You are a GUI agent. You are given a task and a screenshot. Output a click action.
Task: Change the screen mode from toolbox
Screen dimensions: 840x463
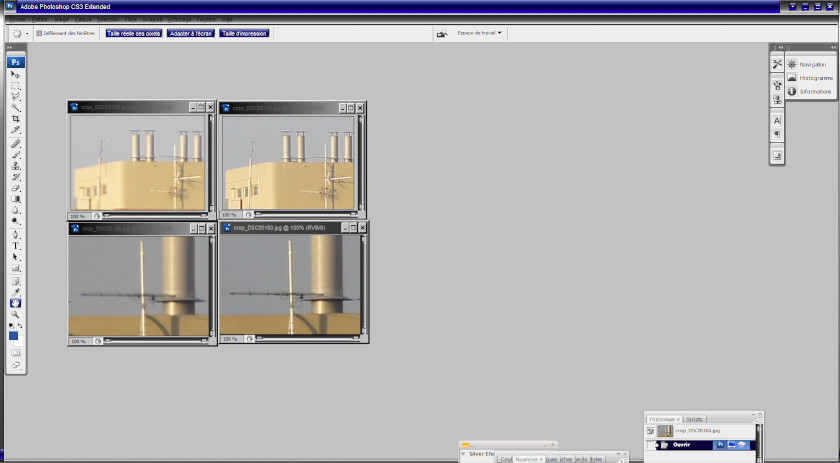click(16, 365)
